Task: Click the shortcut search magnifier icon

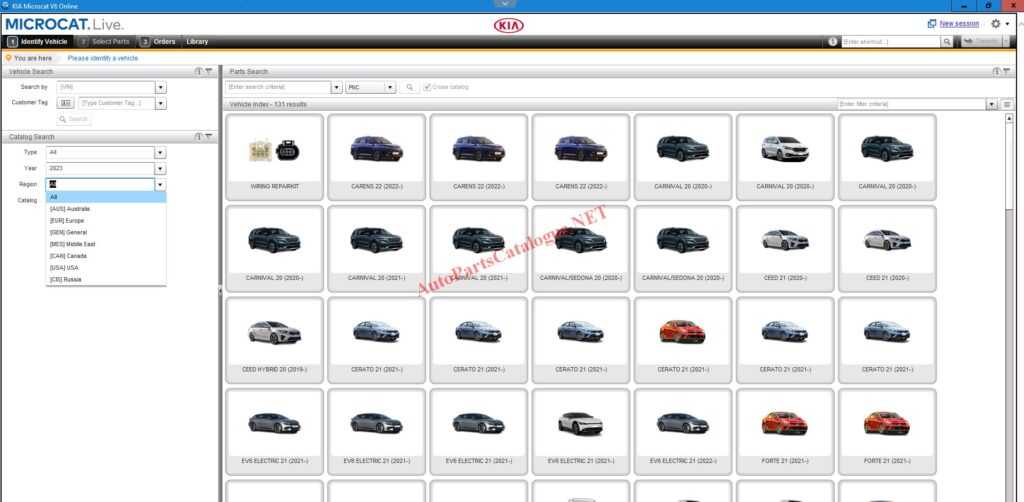Action: [x=946, y=42]
